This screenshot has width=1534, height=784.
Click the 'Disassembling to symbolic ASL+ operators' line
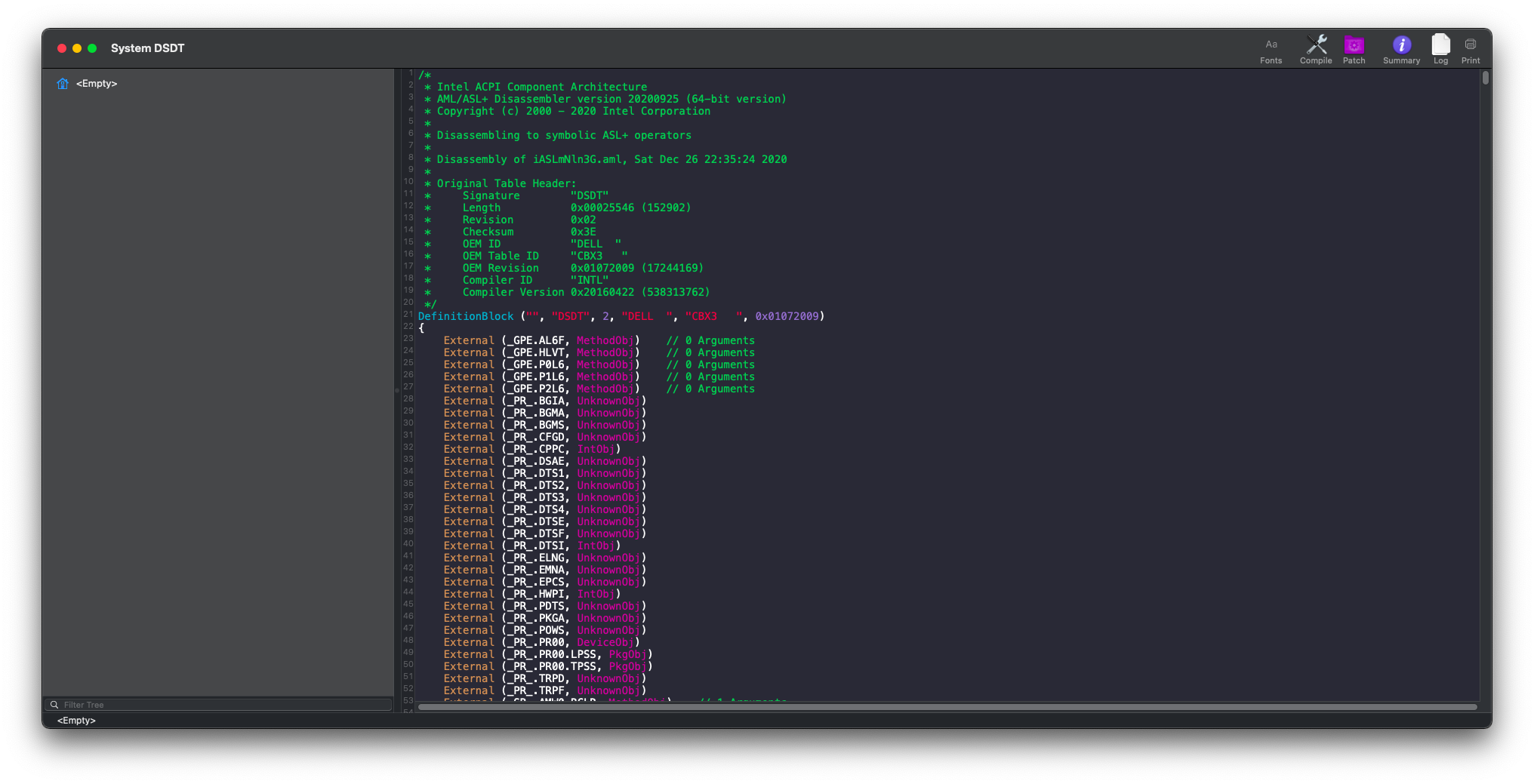[x=557, y=135]
